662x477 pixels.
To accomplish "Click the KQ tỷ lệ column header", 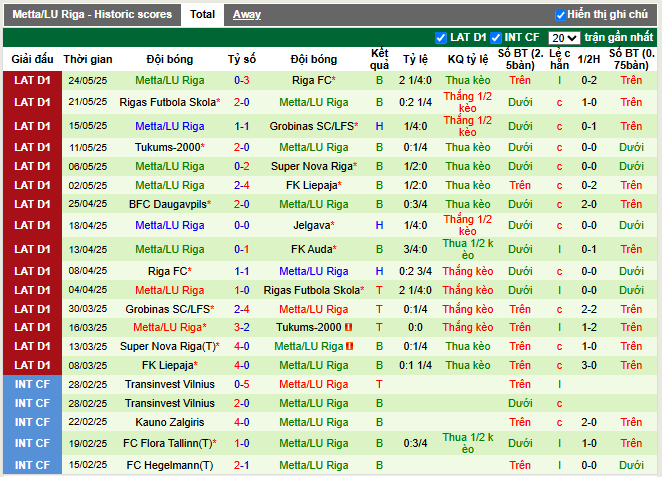I will [468, 59].
